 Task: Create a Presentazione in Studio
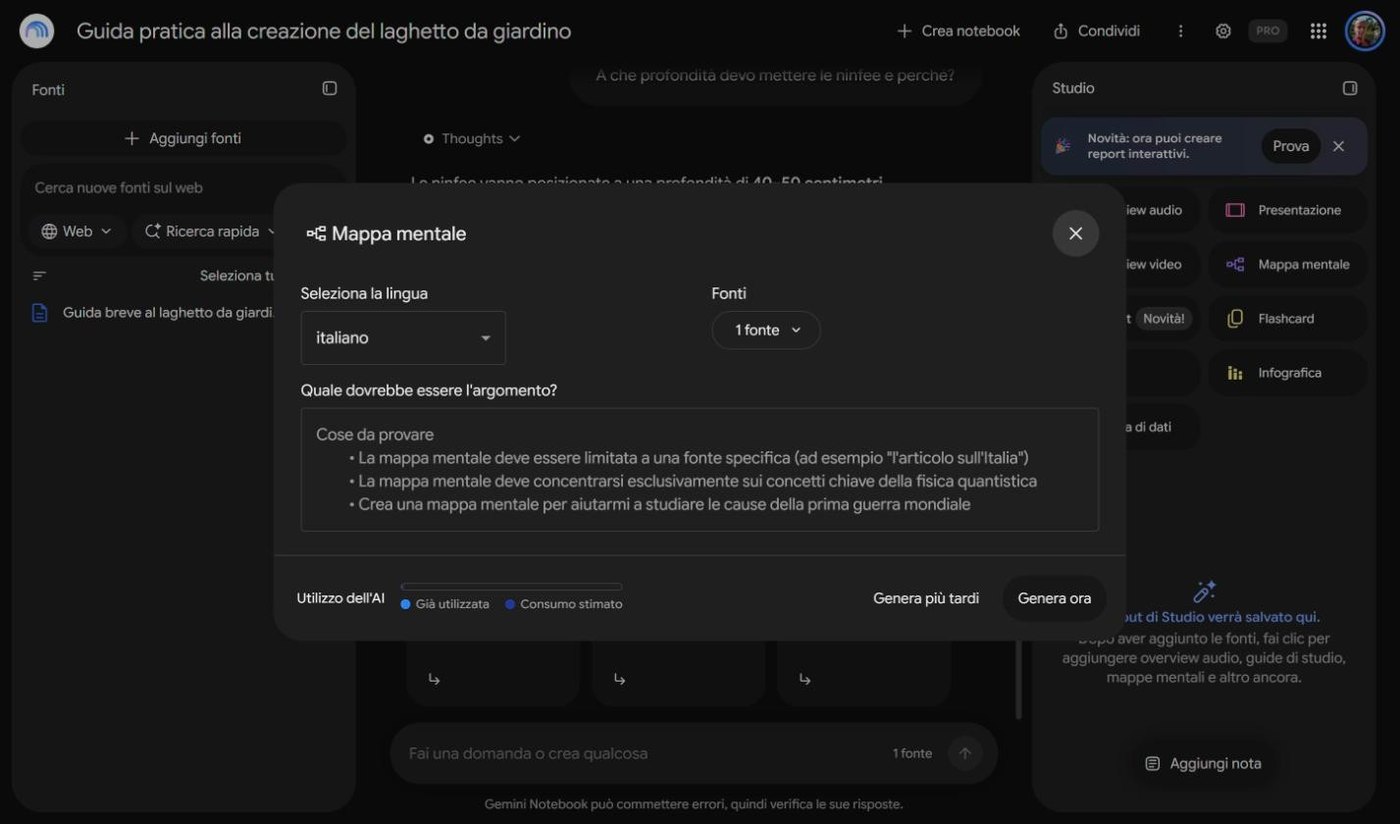pyautogui.click(x=1287, y=210)
